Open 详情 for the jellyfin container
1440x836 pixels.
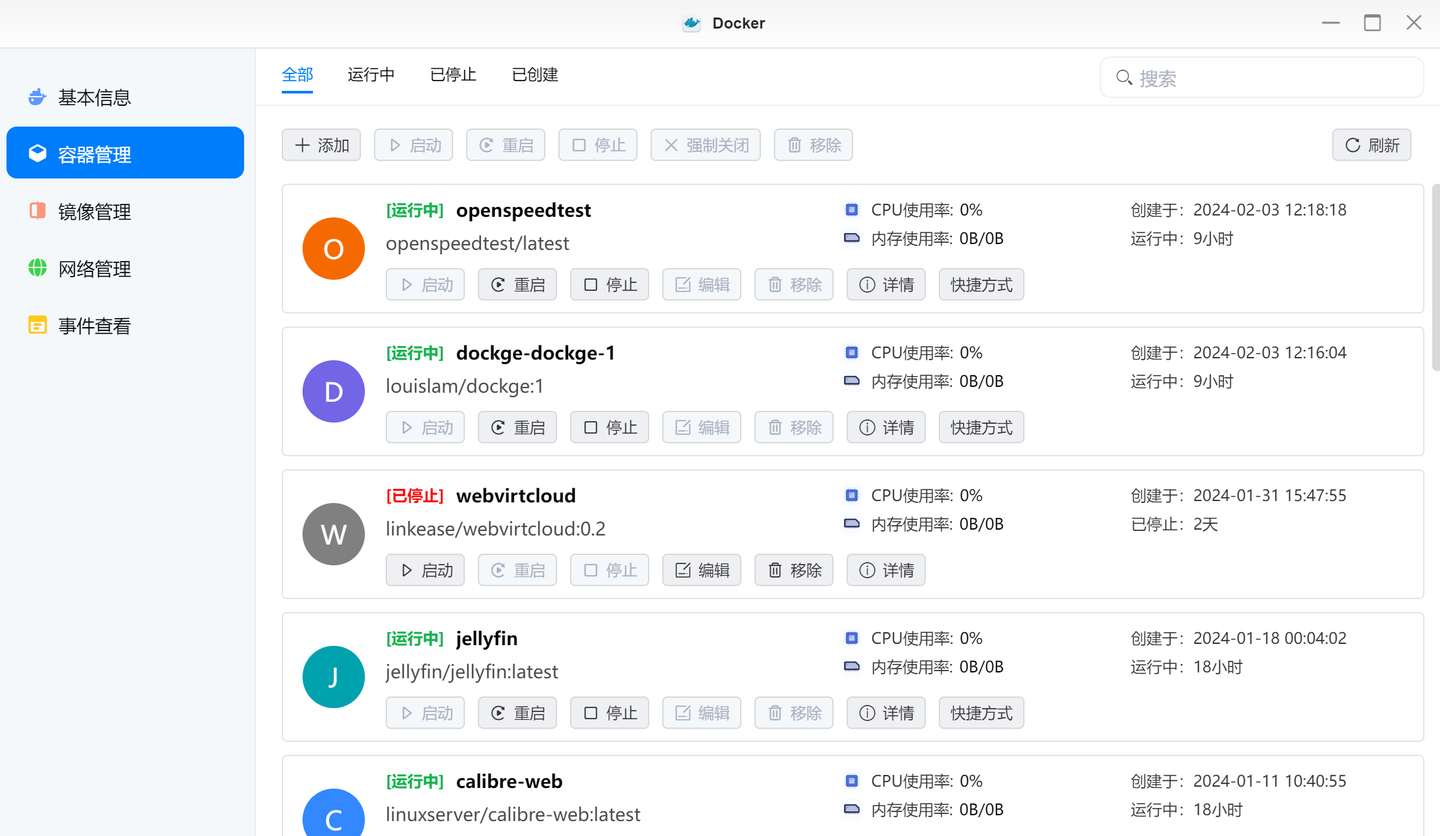[x=885, y=712]
